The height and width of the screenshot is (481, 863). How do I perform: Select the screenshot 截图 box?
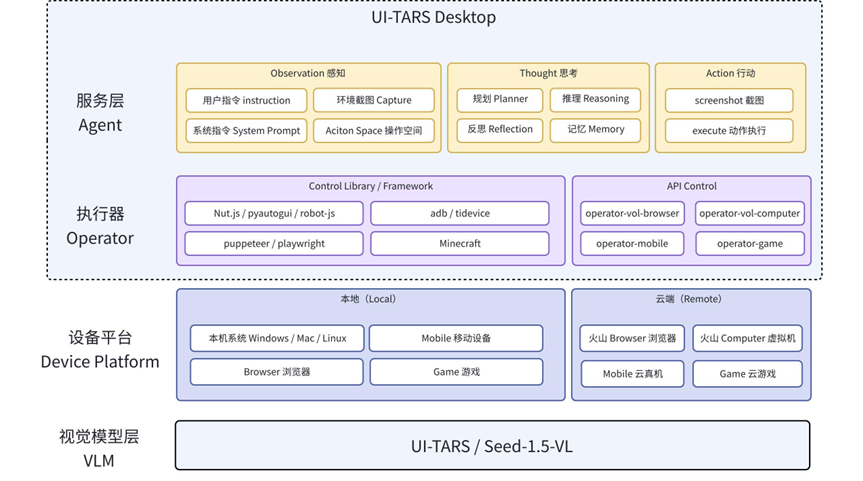click(729, 100)
